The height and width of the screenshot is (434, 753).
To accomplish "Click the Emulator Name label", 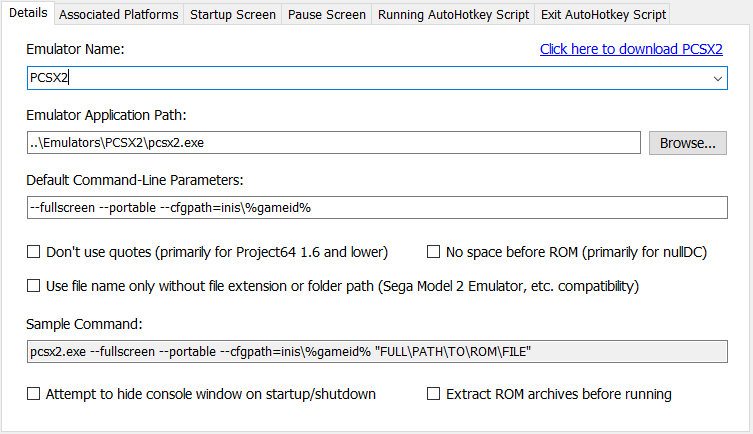I will [x=75, y=49].
